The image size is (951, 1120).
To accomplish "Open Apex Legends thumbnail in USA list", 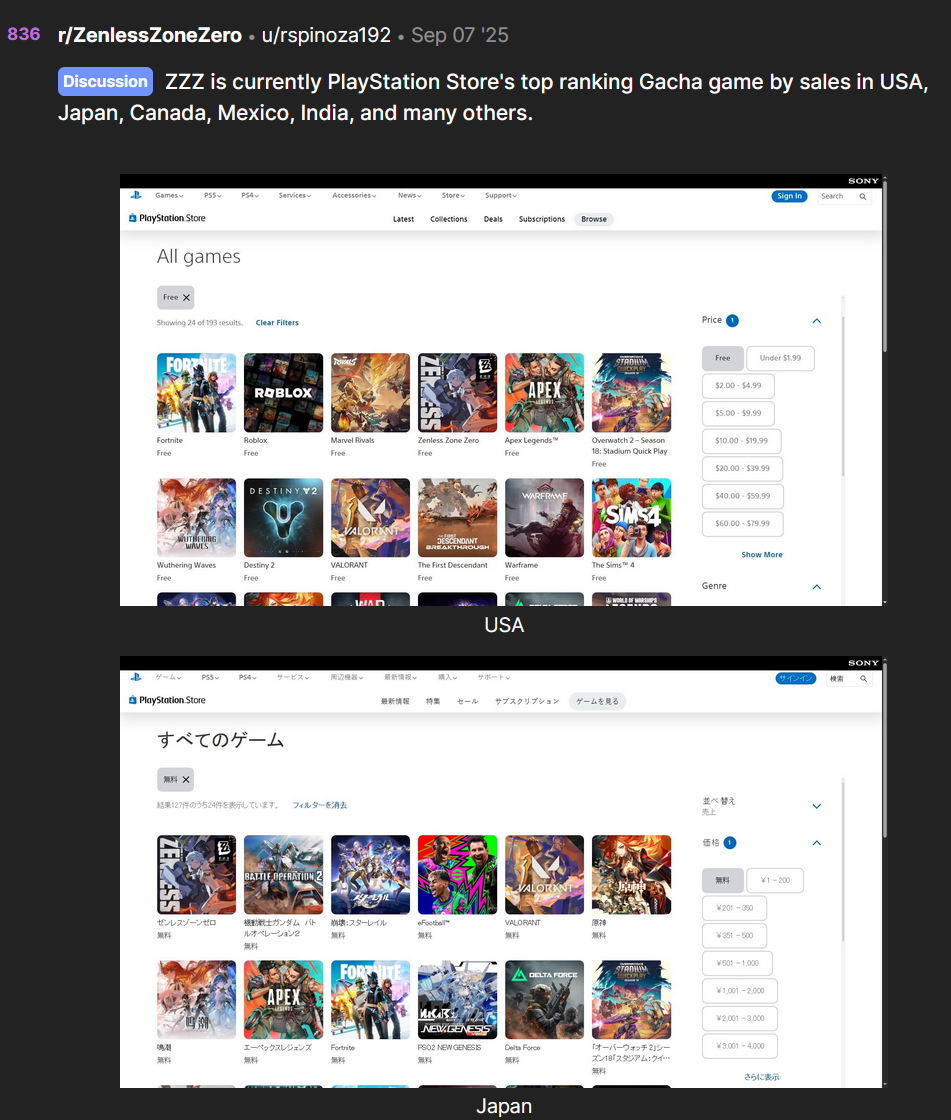I will [544, 392].
